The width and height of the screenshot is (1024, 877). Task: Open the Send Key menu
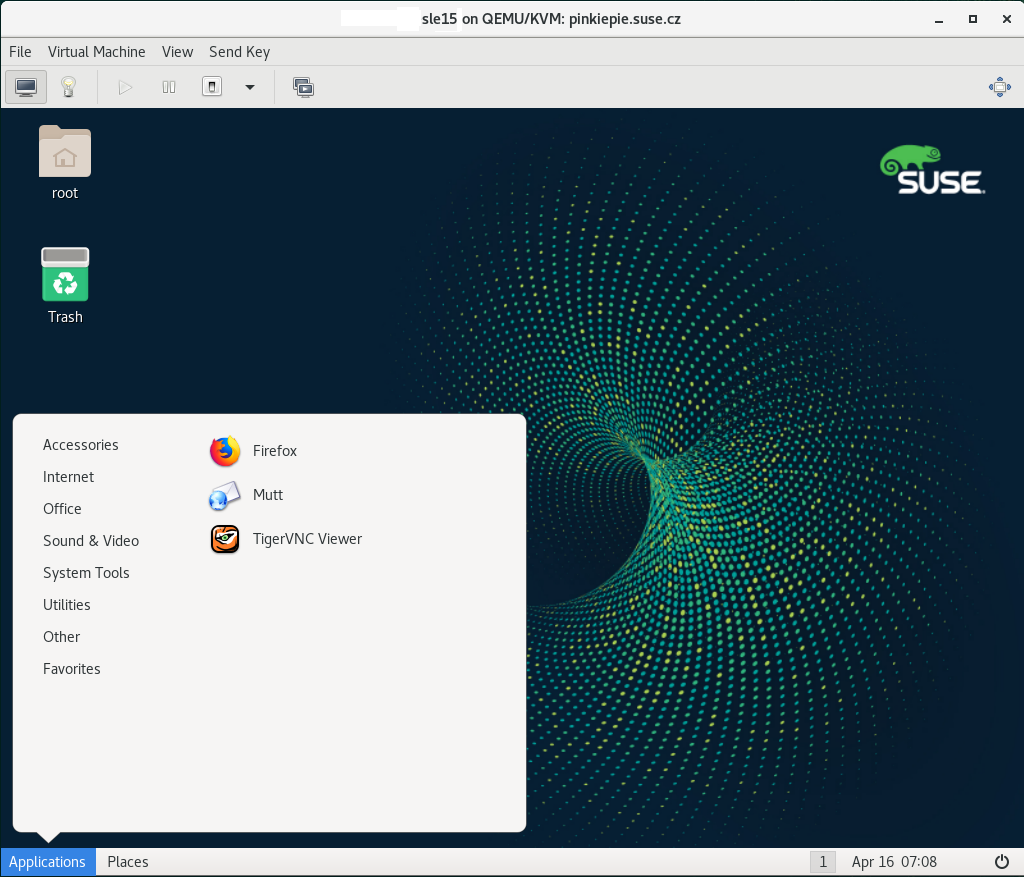(239, 52)
